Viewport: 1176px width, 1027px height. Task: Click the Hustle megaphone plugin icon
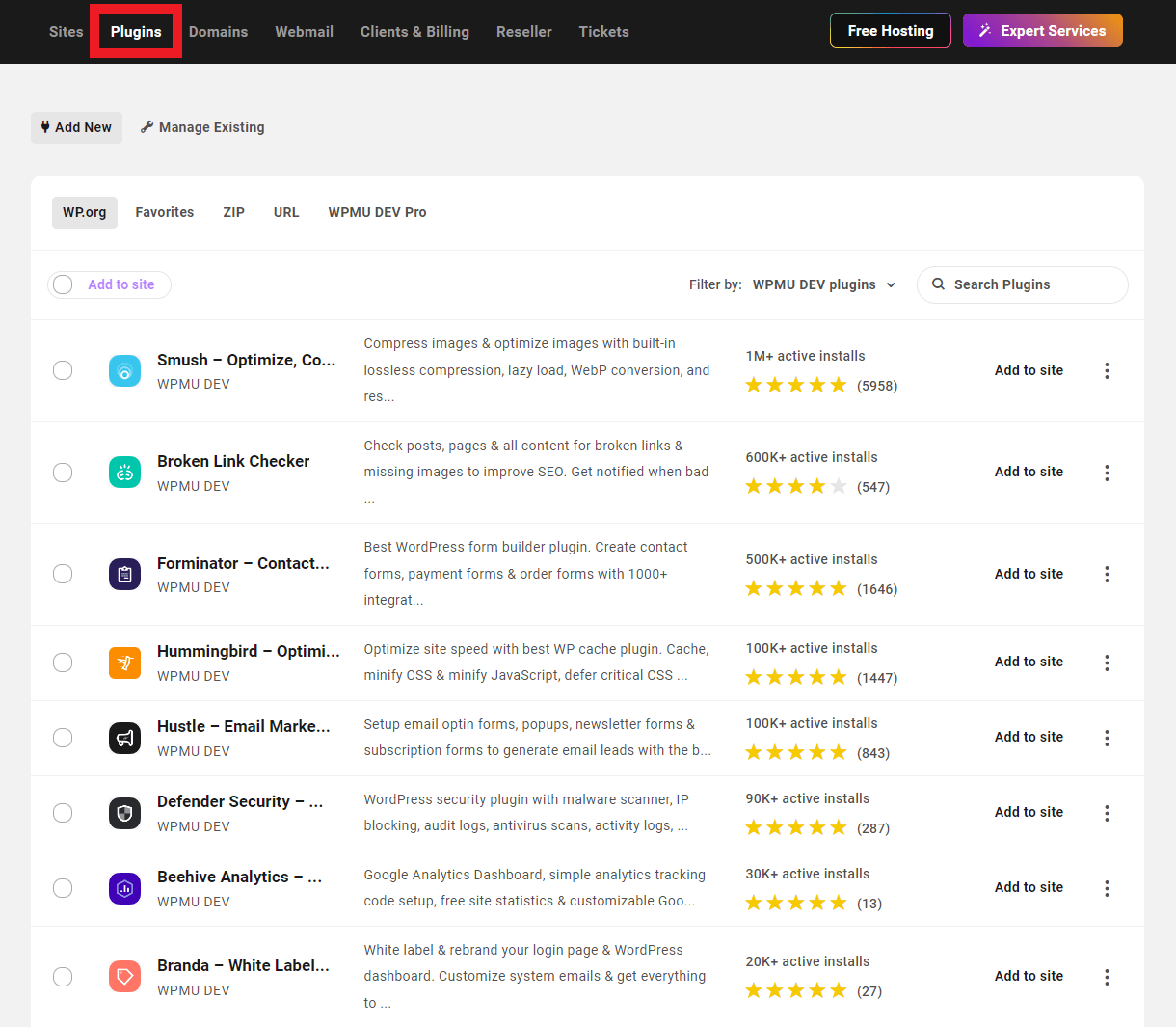125,738
